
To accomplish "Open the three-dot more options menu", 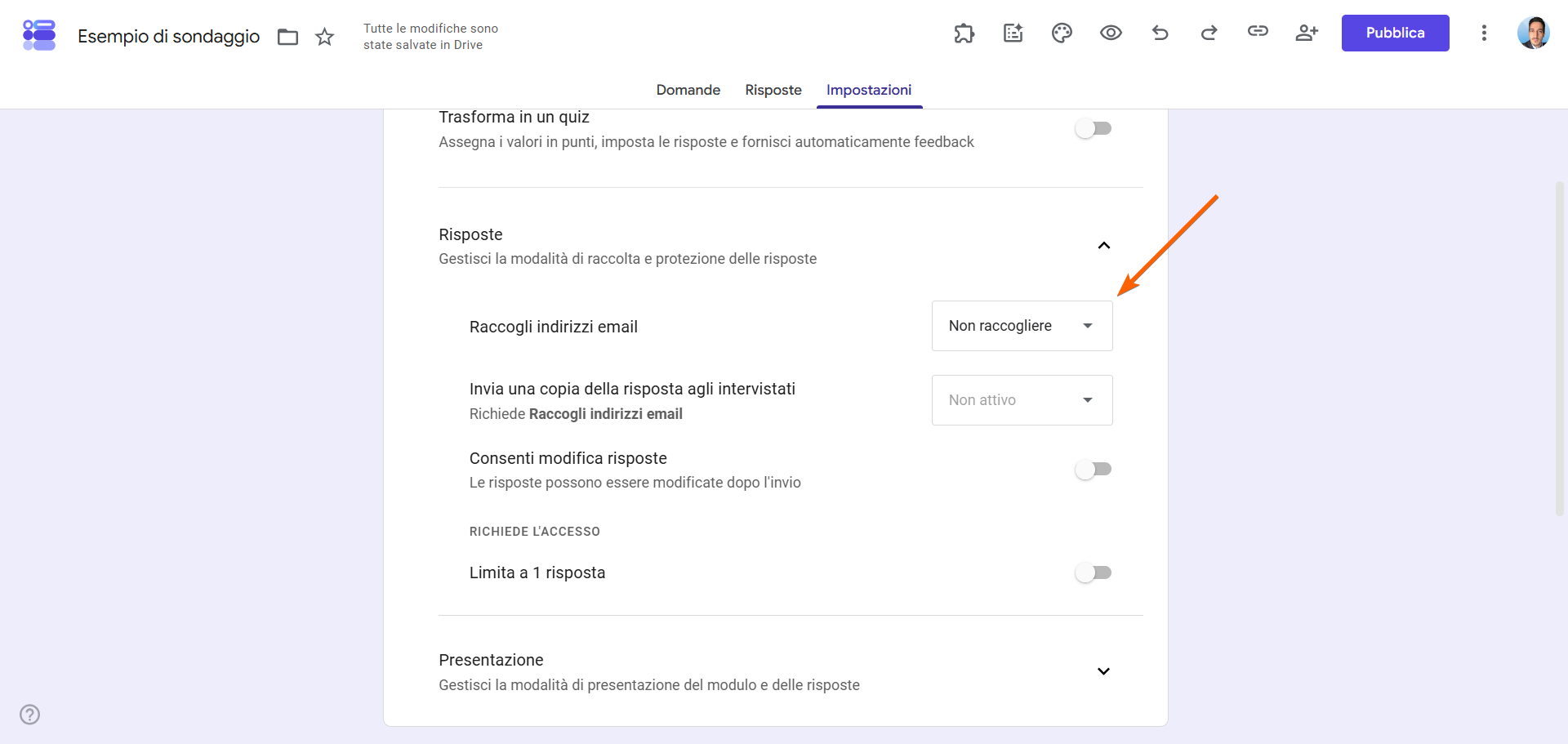I will pos(1484,33).
